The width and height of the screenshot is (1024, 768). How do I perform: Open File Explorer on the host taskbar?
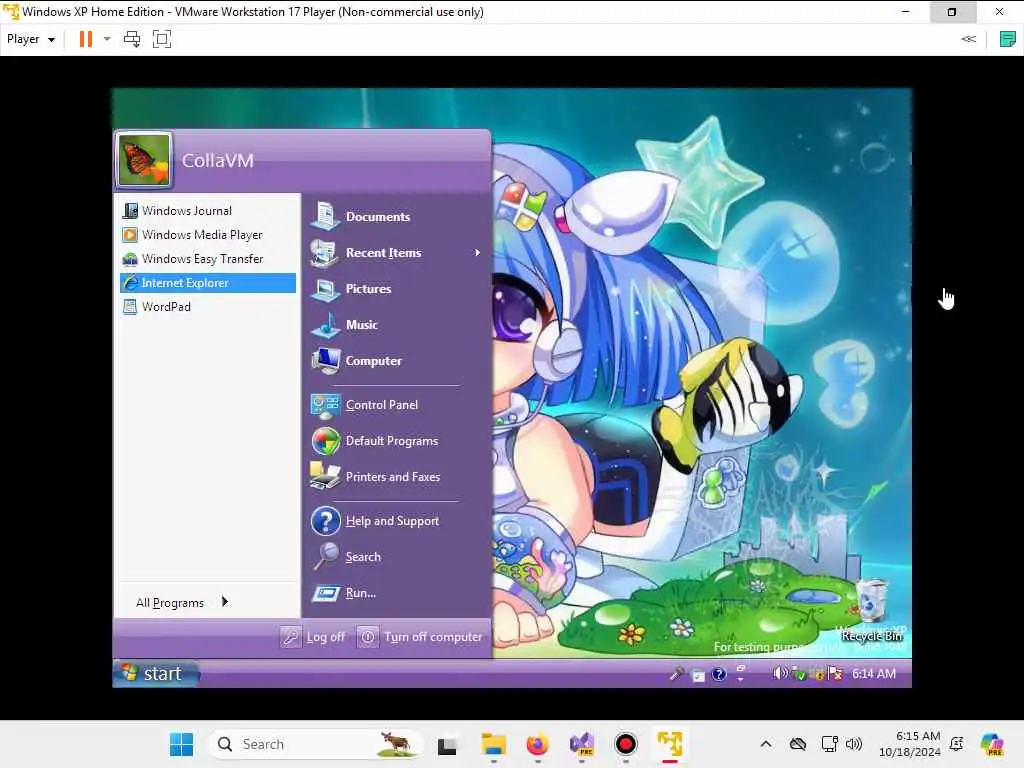click(x=494, y=744)
